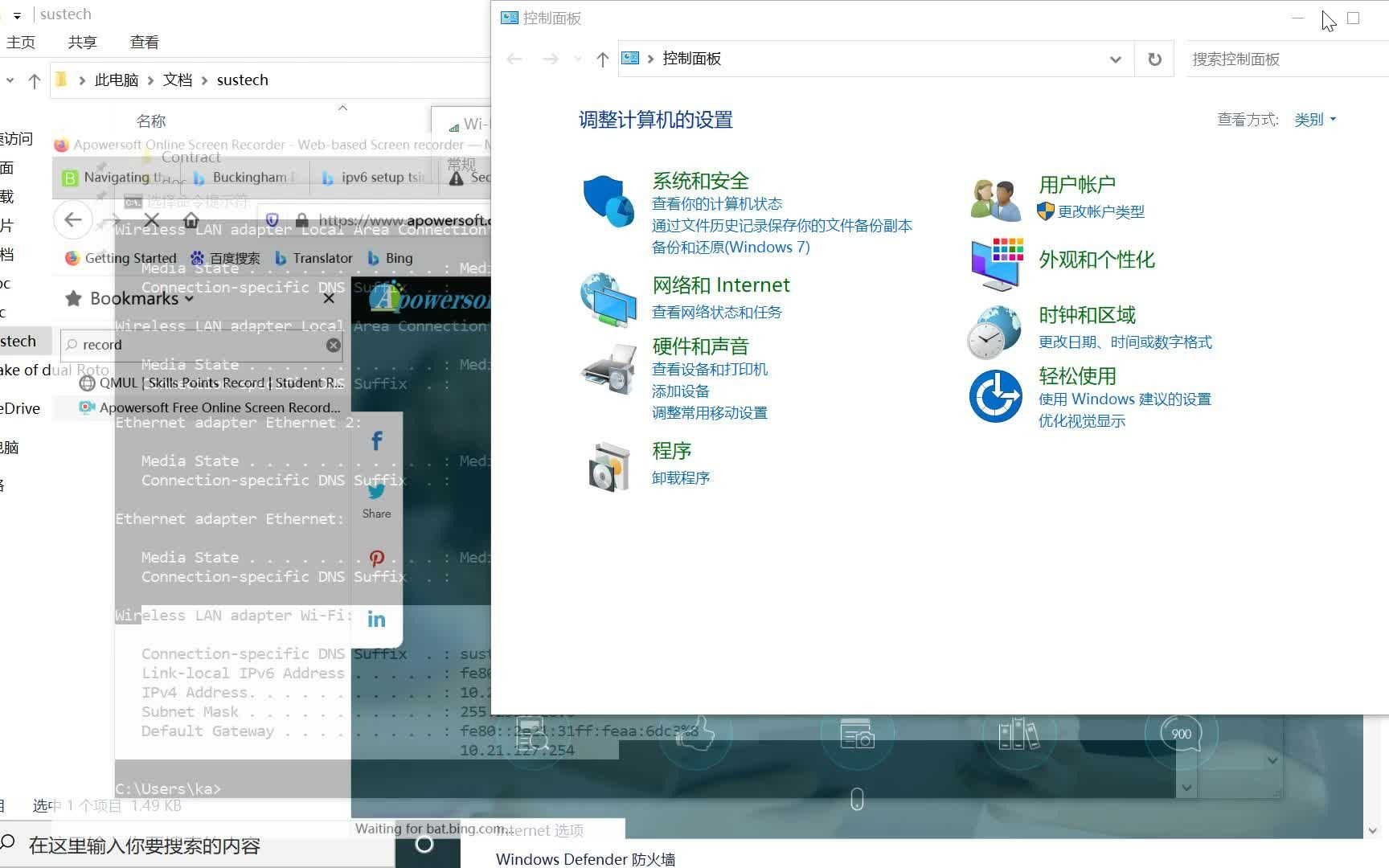This screenshot has height=868, width=1389.
Task: Open View by Category dropdown
Action: (1315, 119)
